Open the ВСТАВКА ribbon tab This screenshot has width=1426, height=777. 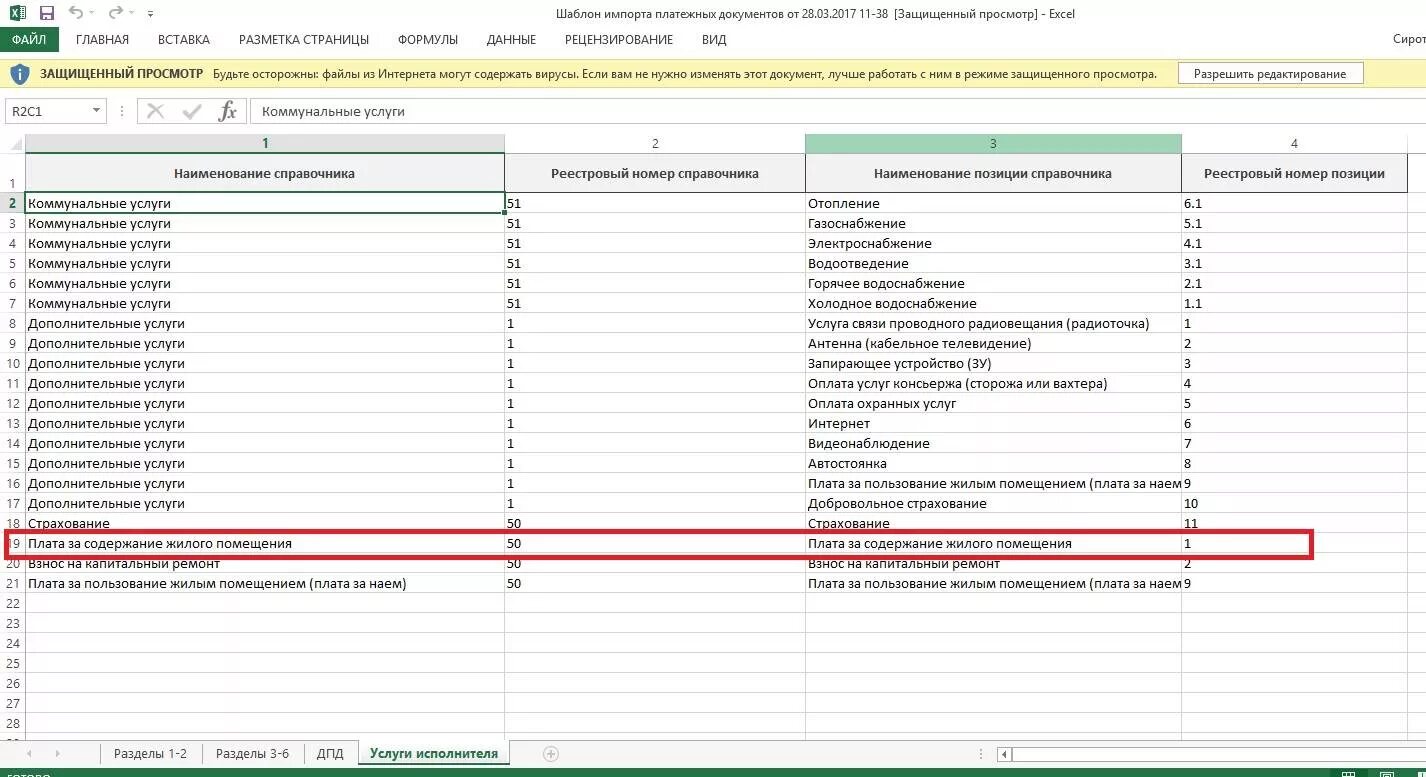(184, 40)
